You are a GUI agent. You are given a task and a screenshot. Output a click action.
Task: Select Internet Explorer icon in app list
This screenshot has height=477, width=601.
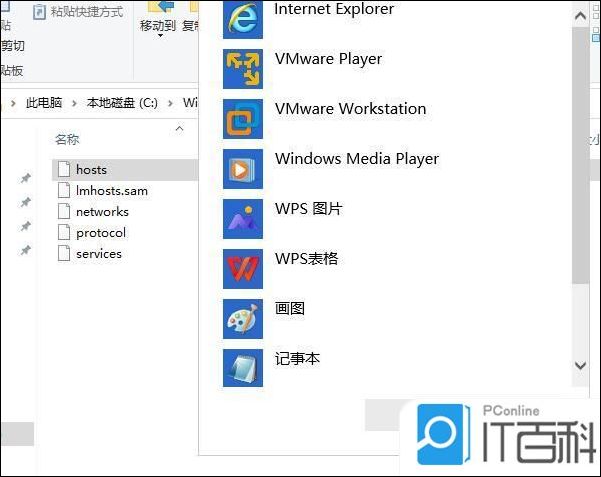243,19
